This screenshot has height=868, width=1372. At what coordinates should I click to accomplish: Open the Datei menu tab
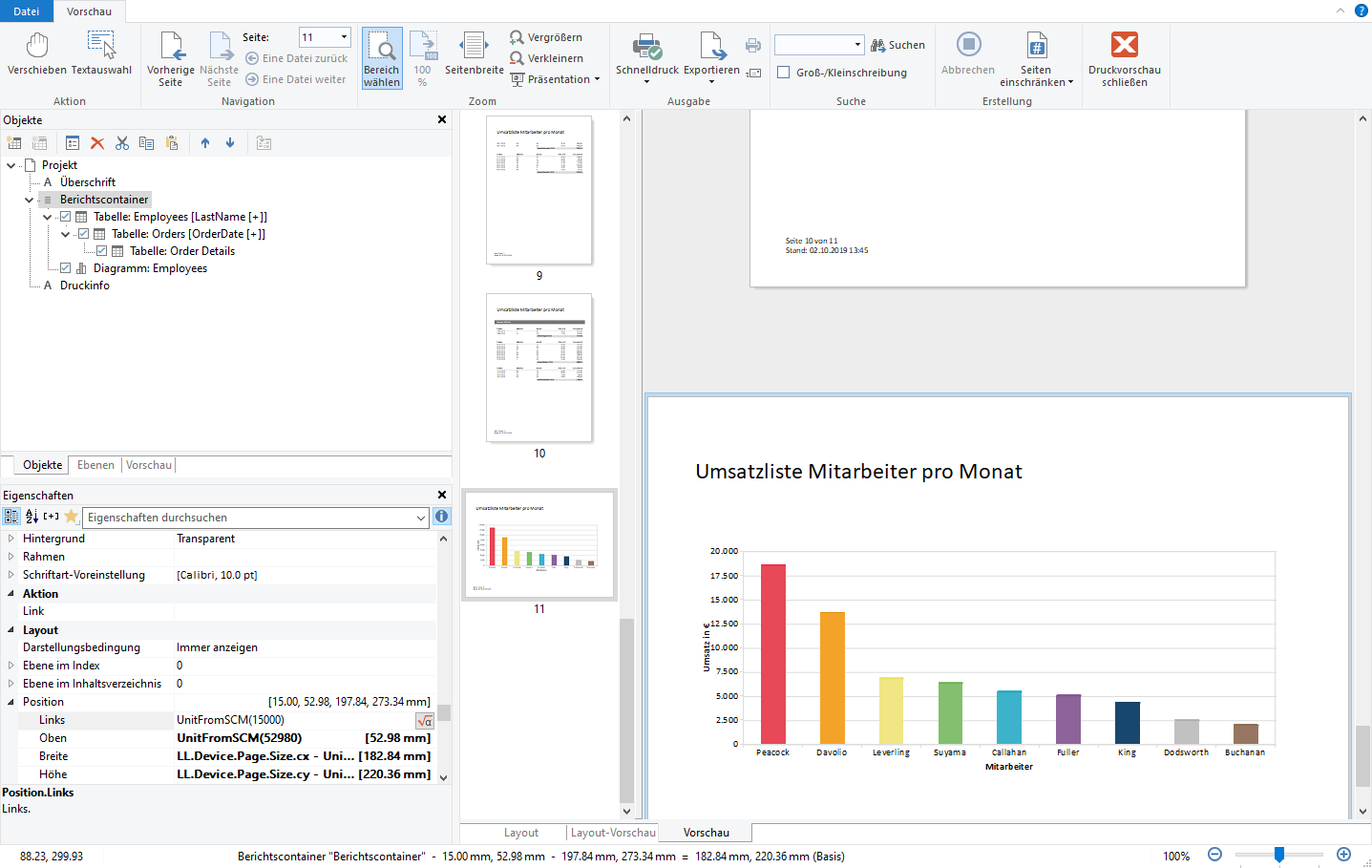27,11
